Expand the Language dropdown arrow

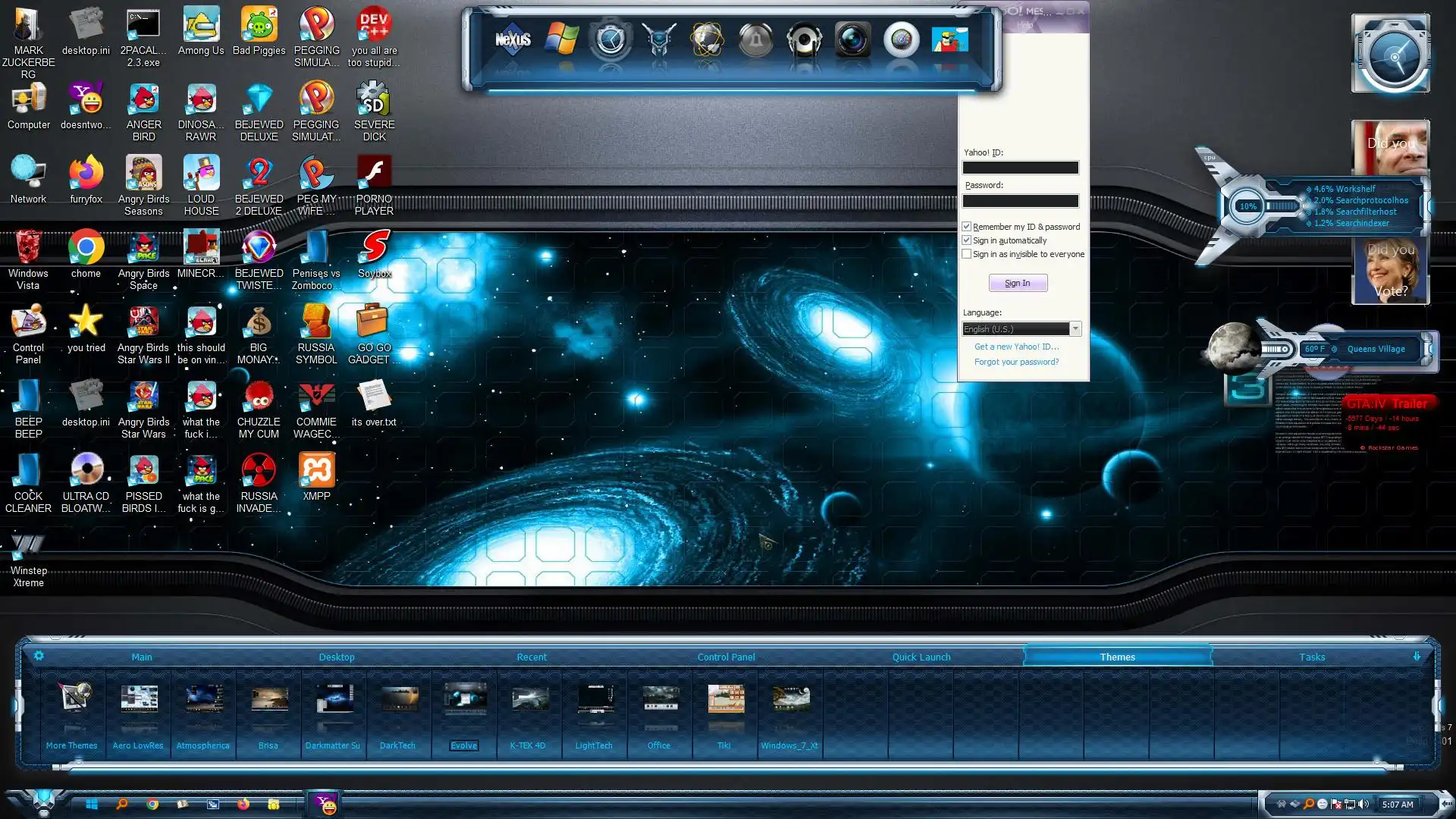(x=1075, y=328)
